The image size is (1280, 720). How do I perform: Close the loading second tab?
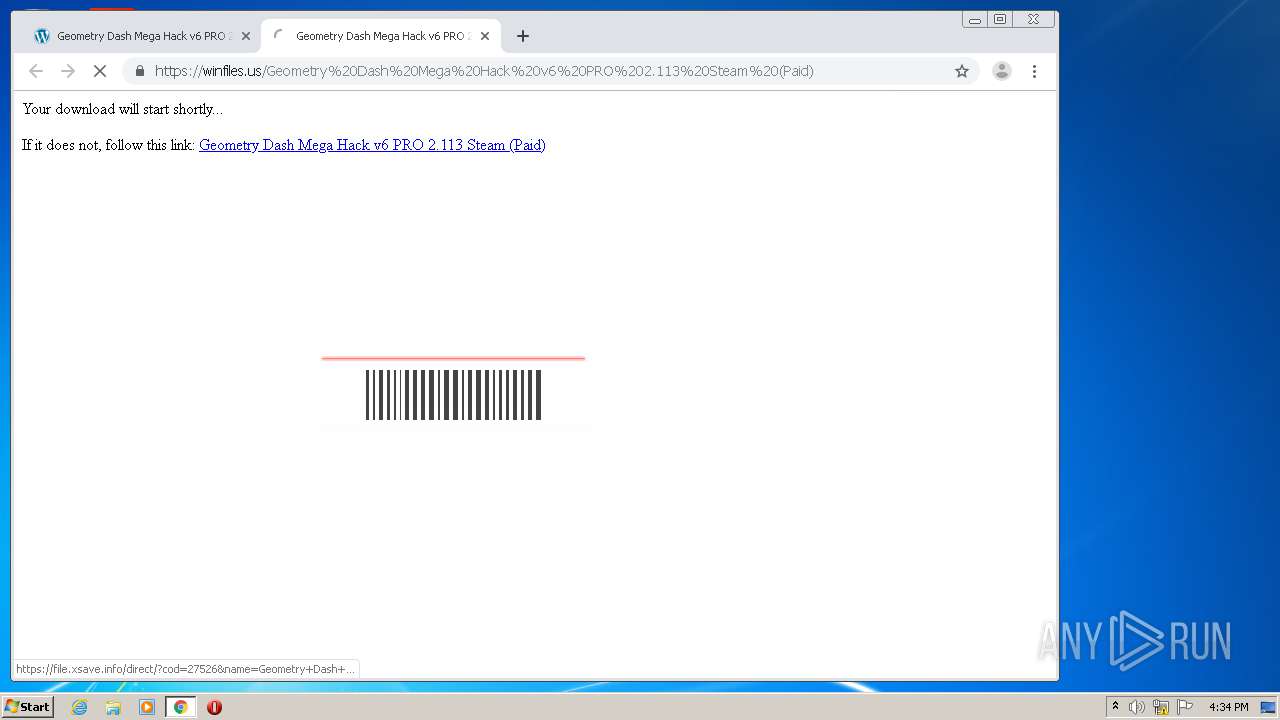pos(485,36)
